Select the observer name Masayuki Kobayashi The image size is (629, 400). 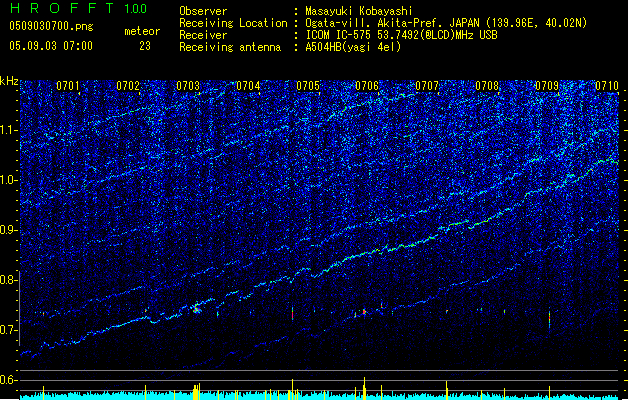tap(359, 11)
